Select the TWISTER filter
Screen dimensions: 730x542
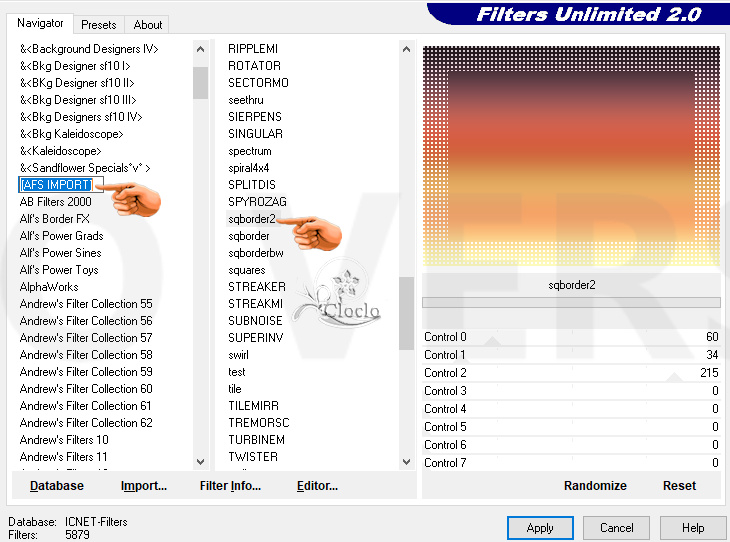coord(253,457)
